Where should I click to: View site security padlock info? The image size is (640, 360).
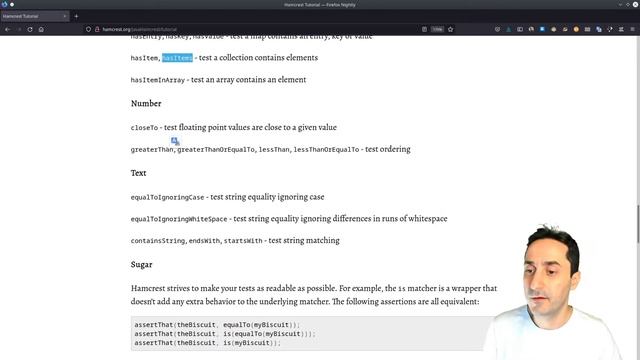point(97,29)
